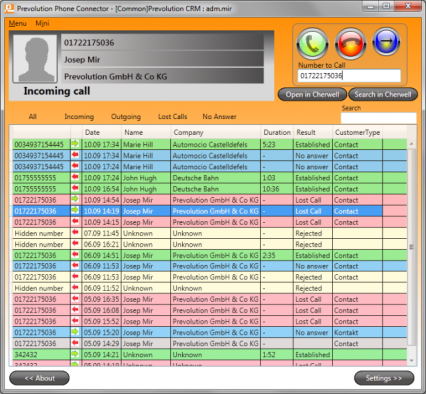Screen dimensions: 426x394
Task: Filter list by Incoming calls
Action: click(79, 117)
